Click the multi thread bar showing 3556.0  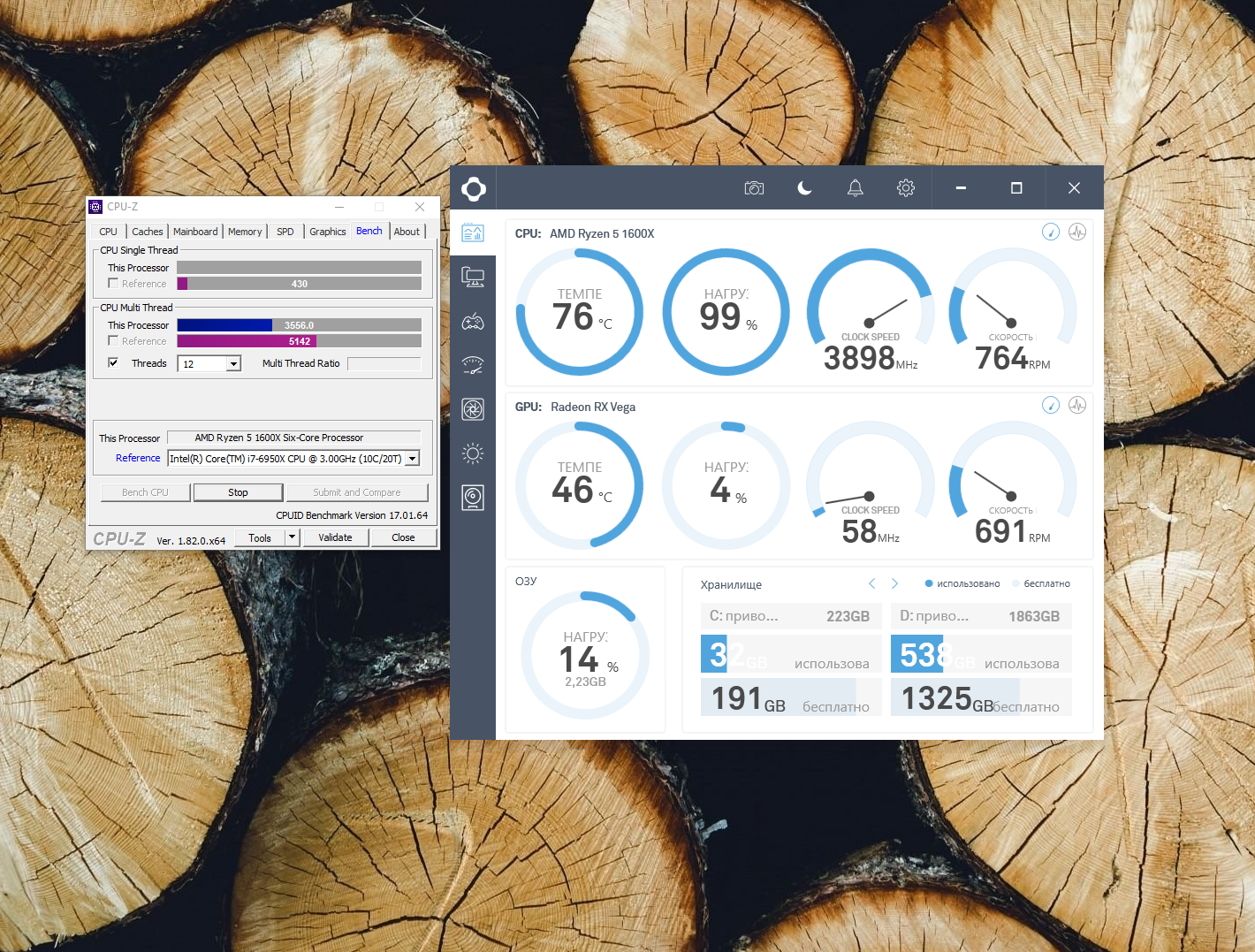(300, 325)
